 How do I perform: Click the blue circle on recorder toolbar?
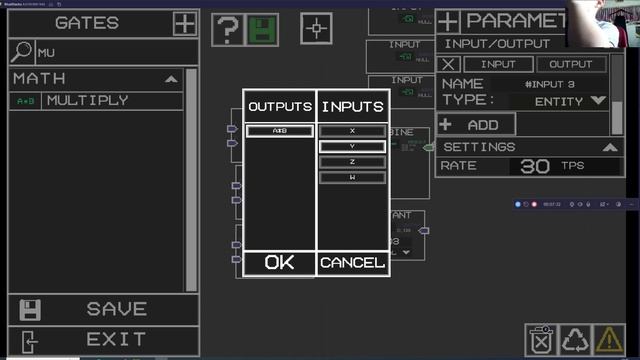point(518,204)
